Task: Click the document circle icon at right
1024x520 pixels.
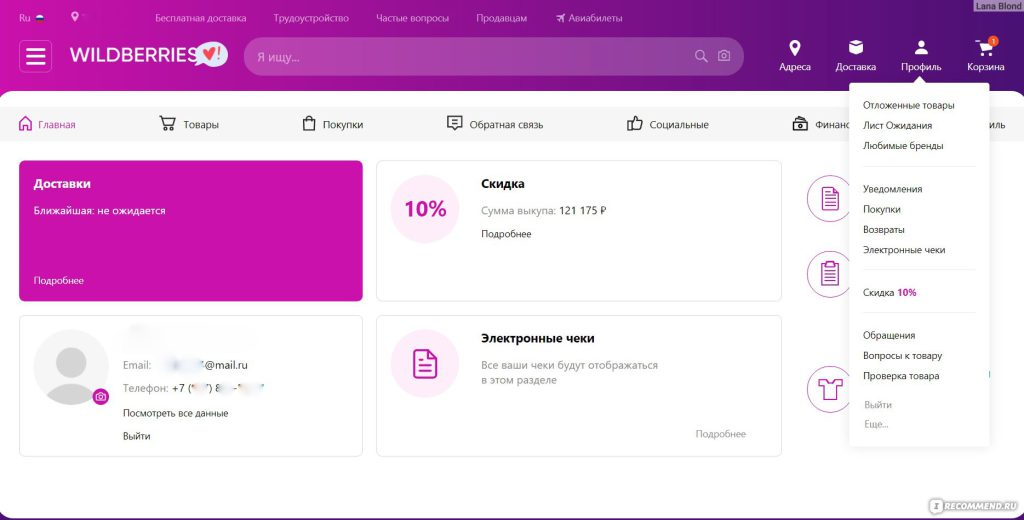Action: point(829,198)
